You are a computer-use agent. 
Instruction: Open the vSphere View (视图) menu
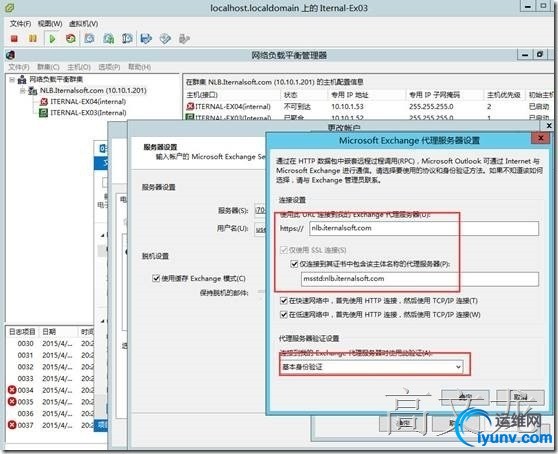50,24
